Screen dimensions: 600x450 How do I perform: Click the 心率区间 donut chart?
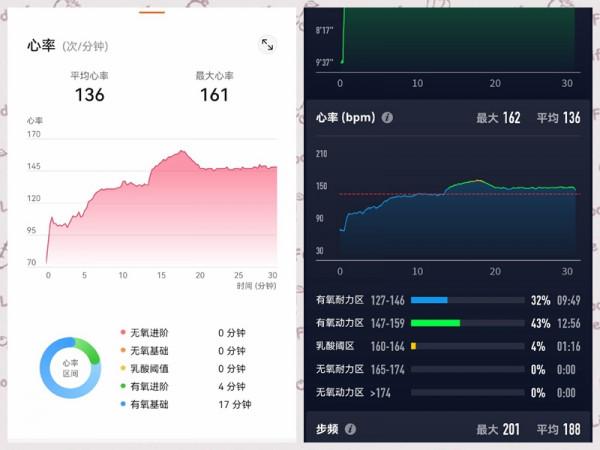[70, 368]
